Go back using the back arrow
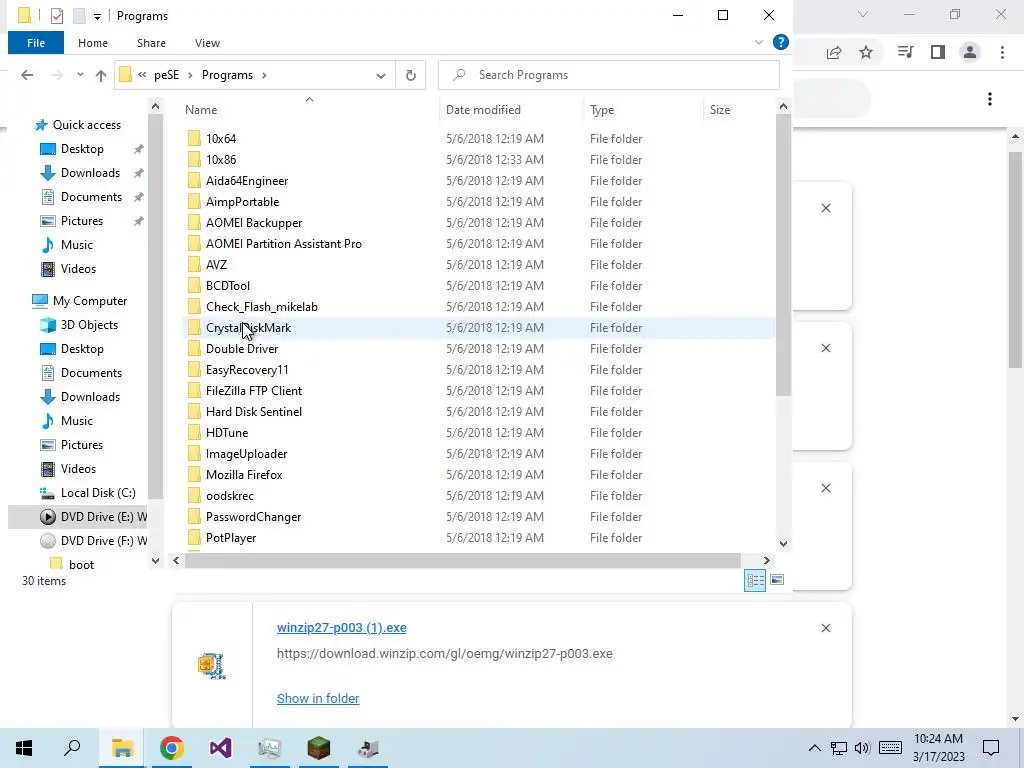 click(27, 75)
